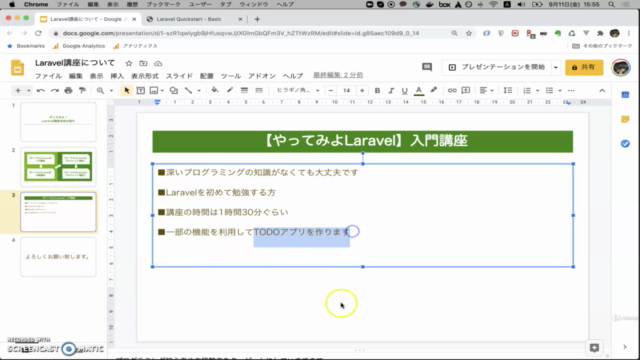Select slide 1 thumbnail

point(58,122)
